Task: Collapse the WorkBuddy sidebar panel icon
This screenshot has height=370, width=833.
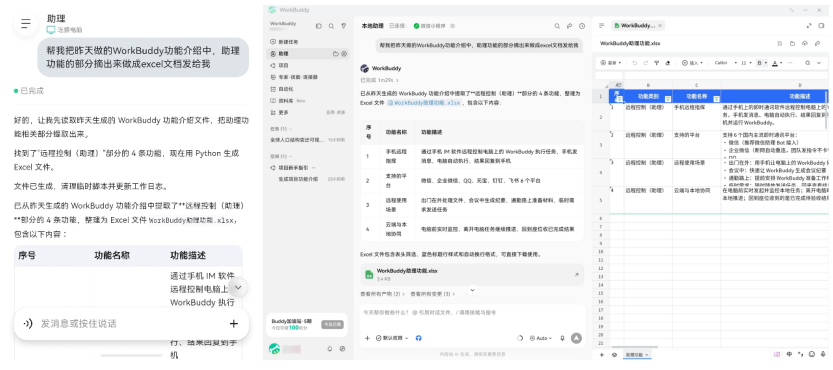Action: 319,26
